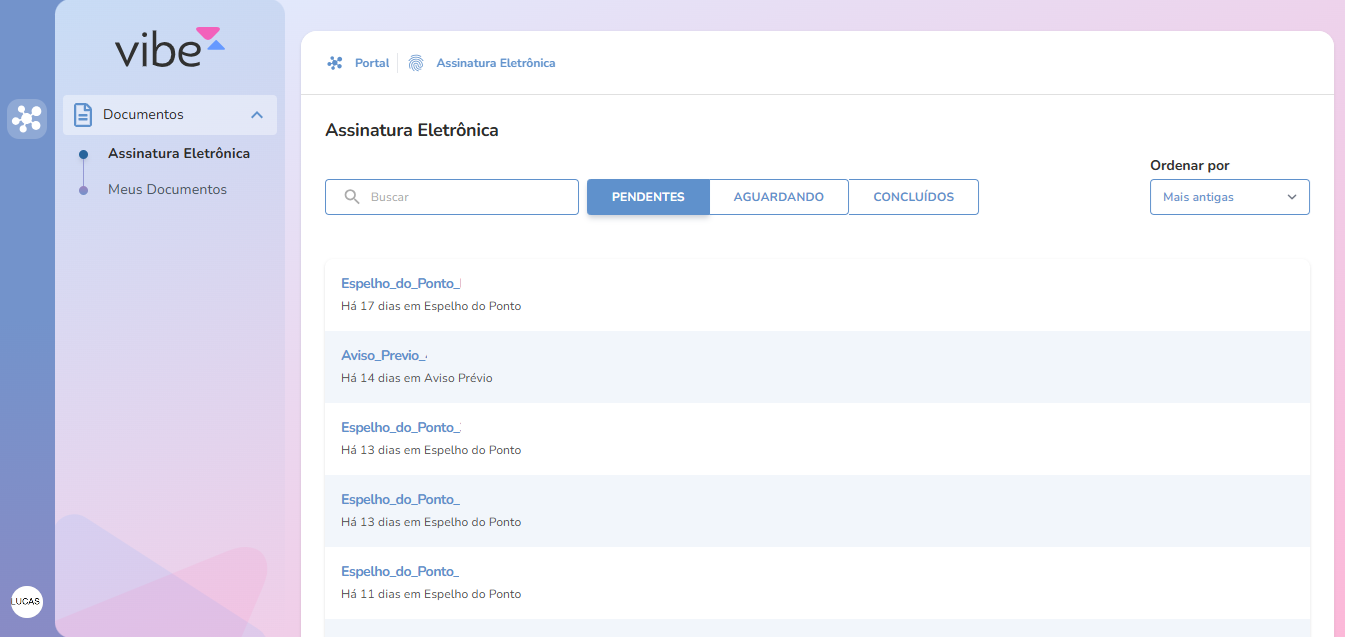Viewport: 1345px width, 637px height.
Task: Focus the Buscar search field
Action: [x=465, y=197]
